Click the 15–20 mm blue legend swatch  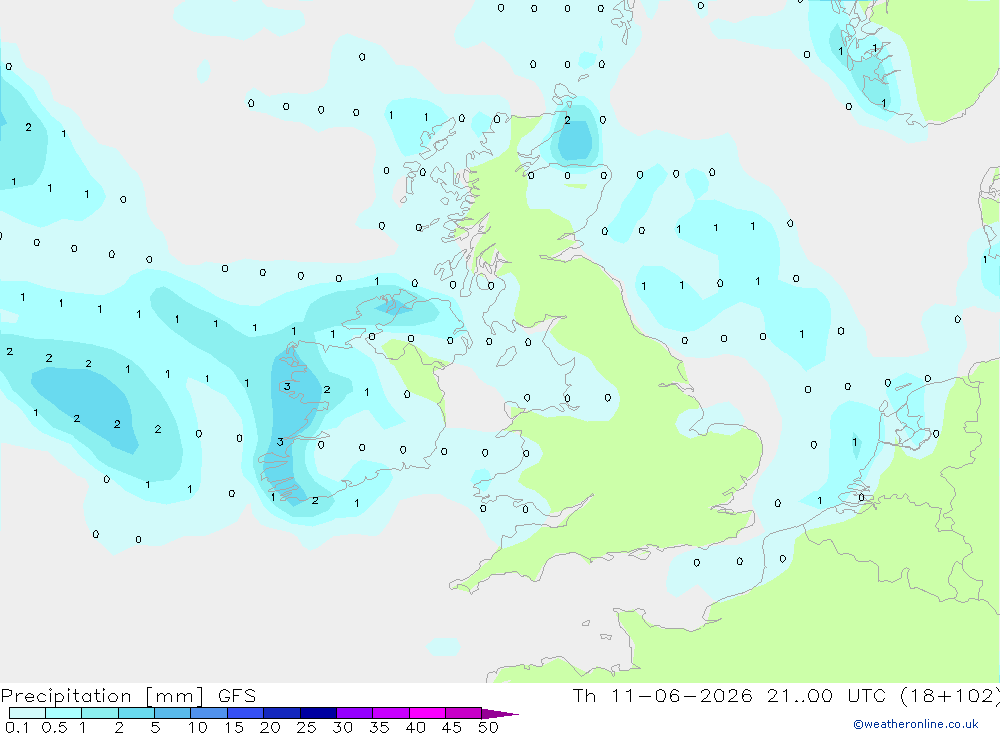click(x=245, y=713)
